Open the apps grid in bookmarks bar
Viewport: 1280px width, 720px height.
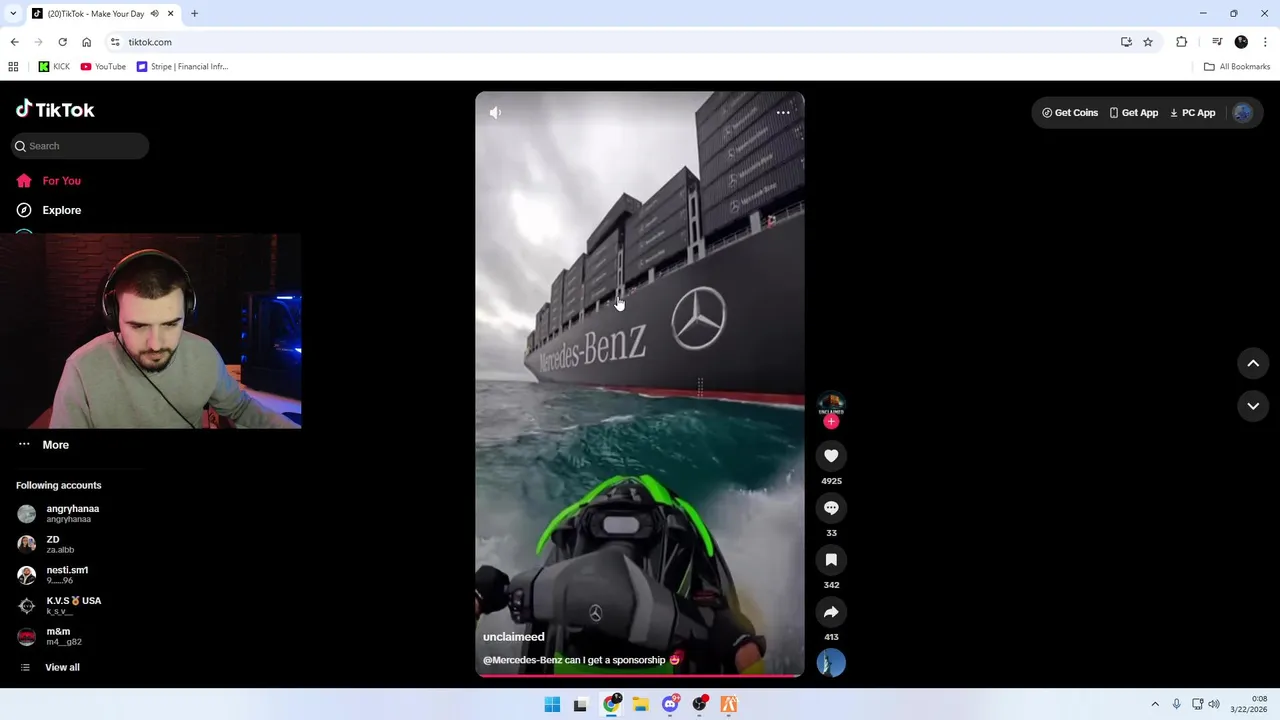(13, 67)
